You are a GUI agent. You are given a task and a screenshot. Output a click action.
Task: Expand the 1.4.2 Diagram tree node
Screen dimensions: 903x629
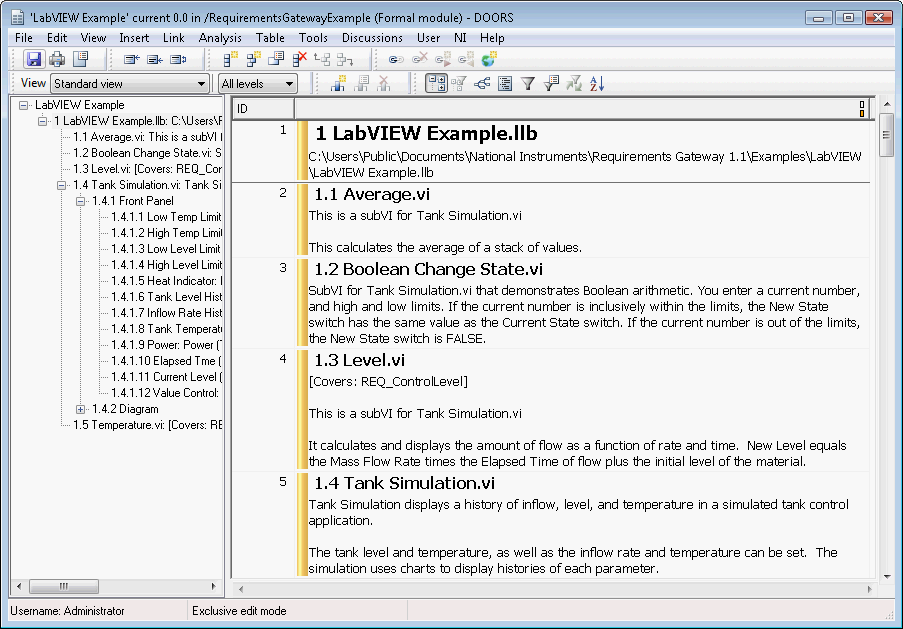pos(81,409)
